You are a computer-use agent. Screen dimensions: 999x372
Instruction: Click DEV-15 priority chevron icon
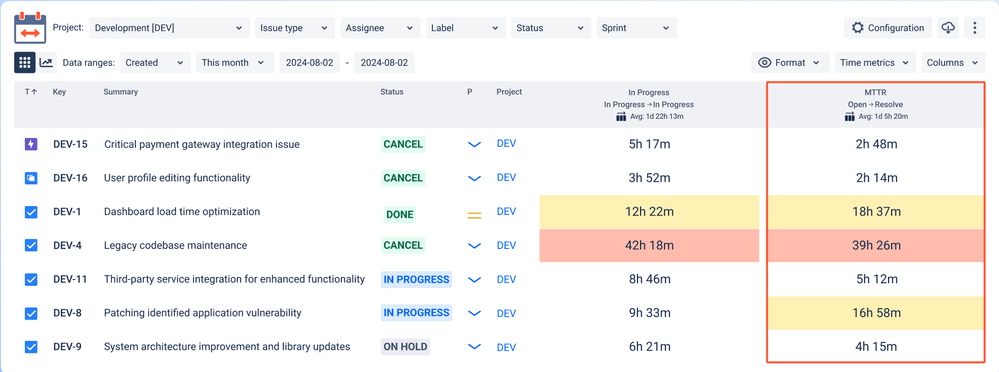[x=474, y=145]
